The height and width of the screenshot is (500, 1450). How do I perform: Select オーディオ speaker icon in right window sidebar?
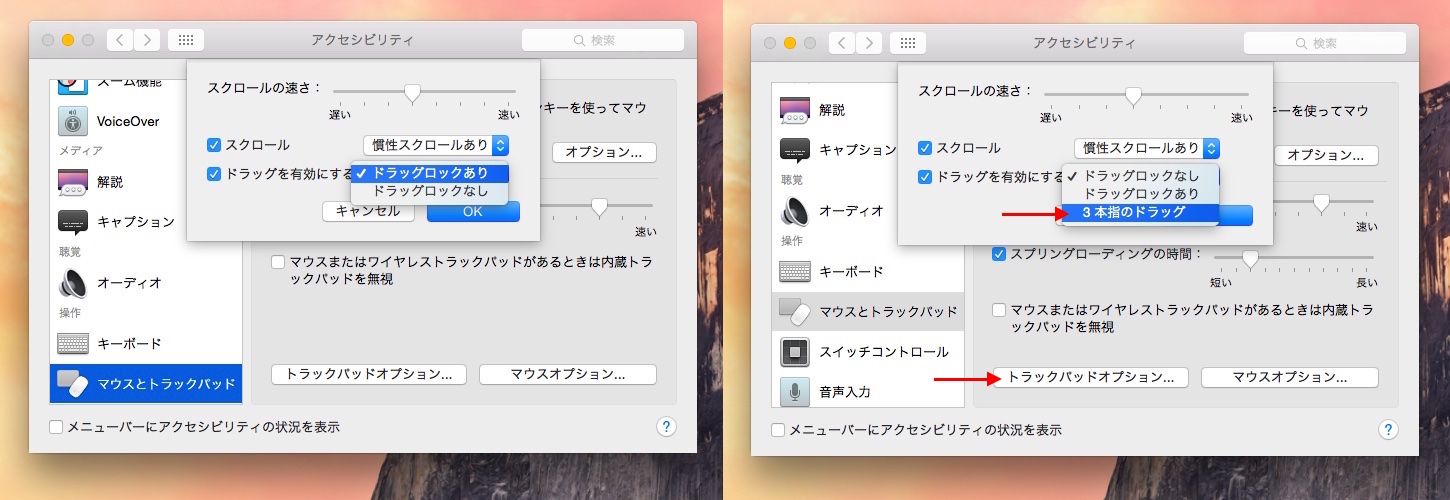796,211
